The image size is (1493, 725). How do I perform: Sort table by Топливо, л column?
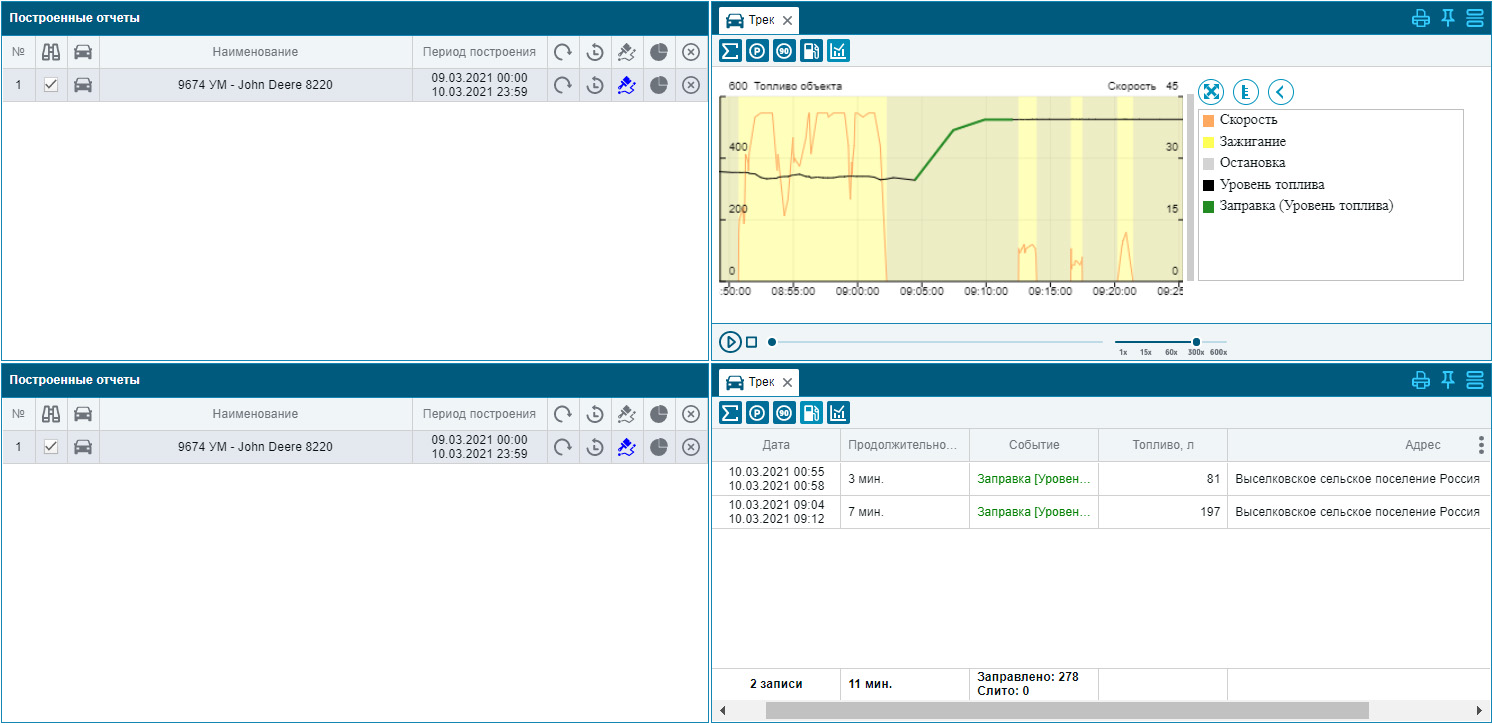[1163, 445]
